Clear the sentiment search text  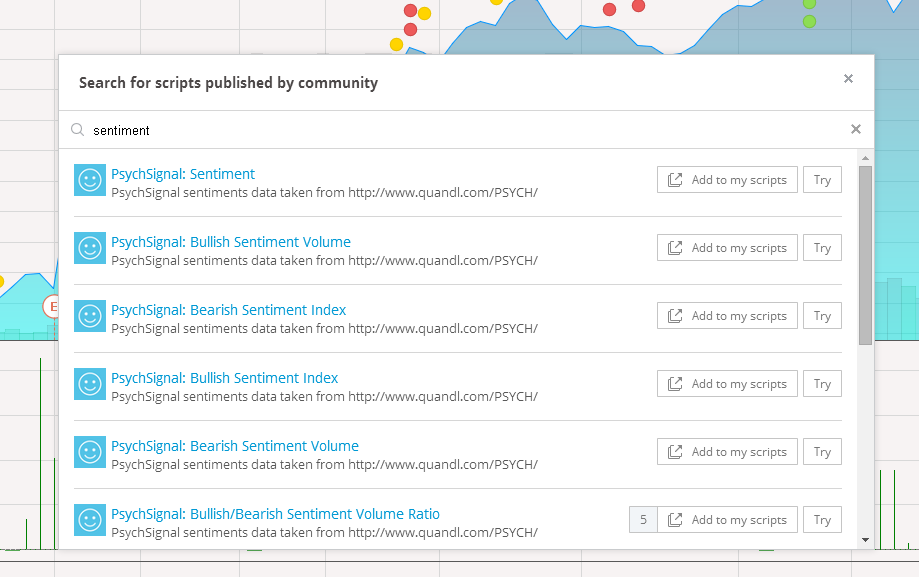pos(856,129)
